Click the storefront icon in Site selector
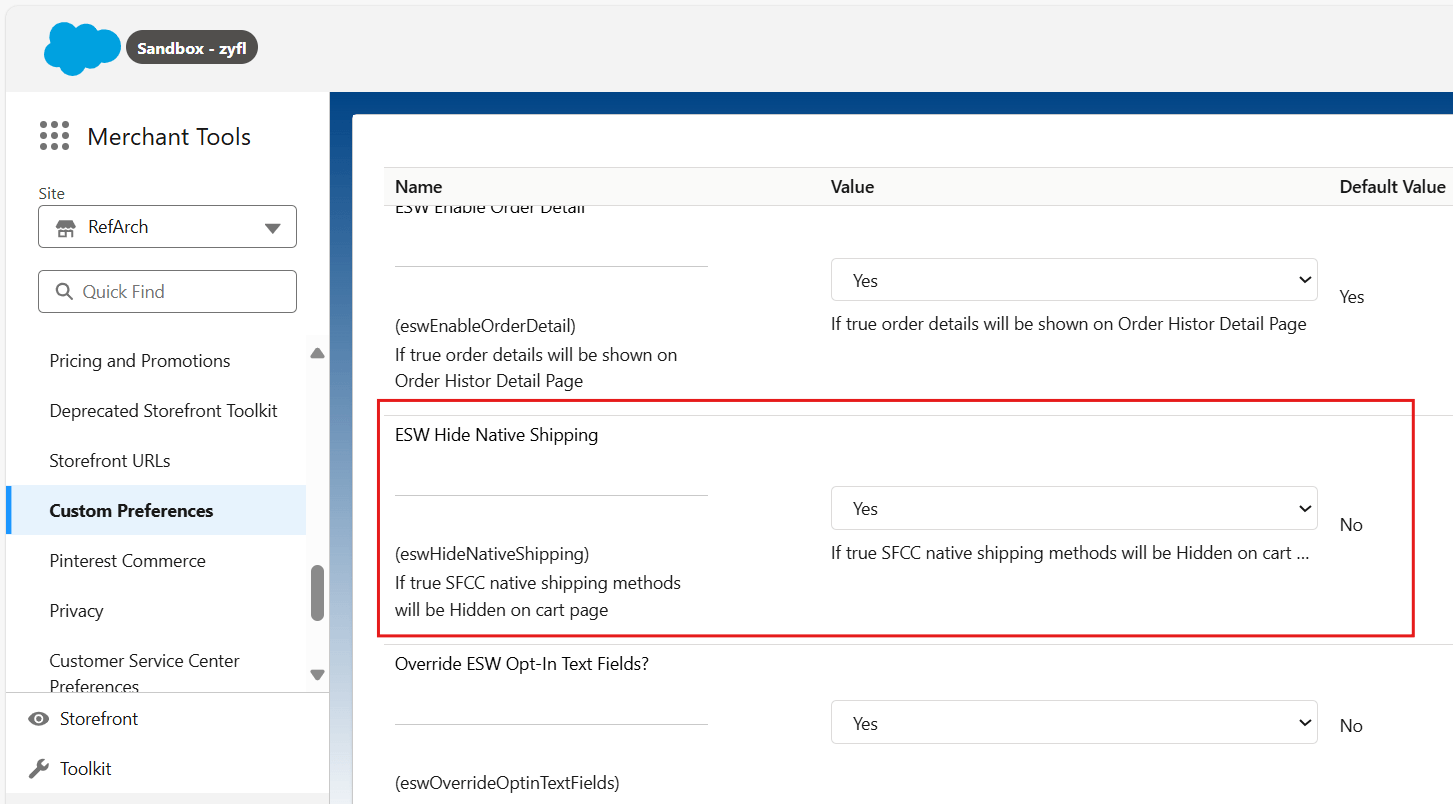This screenshot has width=1453, height=804. point(66,227)
